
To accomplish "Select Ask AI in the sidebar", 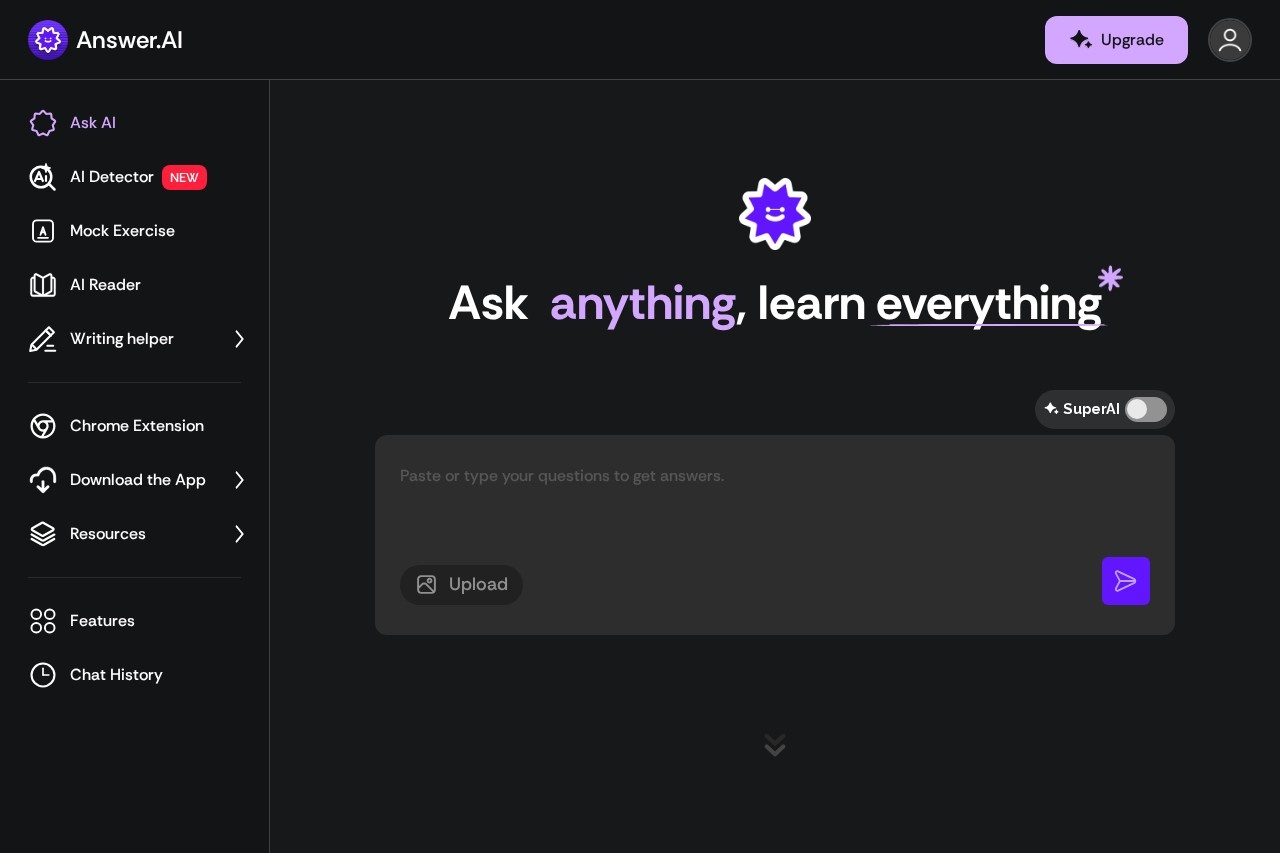I will coord(93,123).
